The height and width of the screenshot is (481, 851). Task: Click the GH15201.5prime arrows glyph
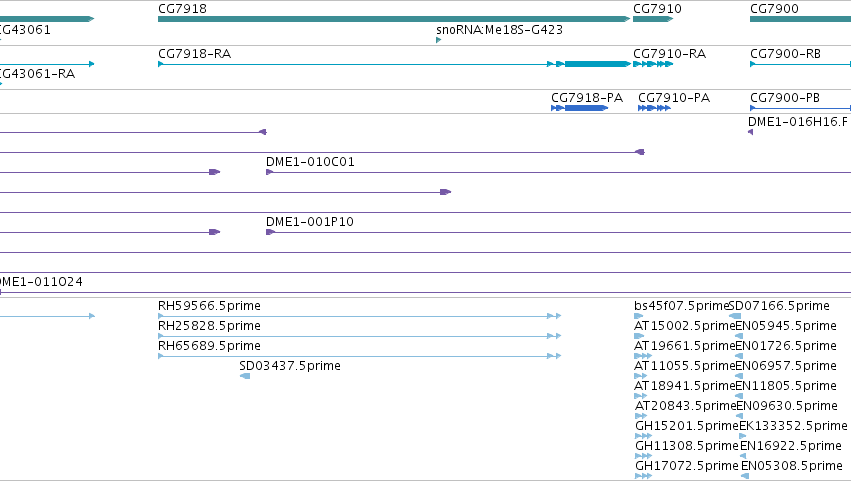[643, 436]
